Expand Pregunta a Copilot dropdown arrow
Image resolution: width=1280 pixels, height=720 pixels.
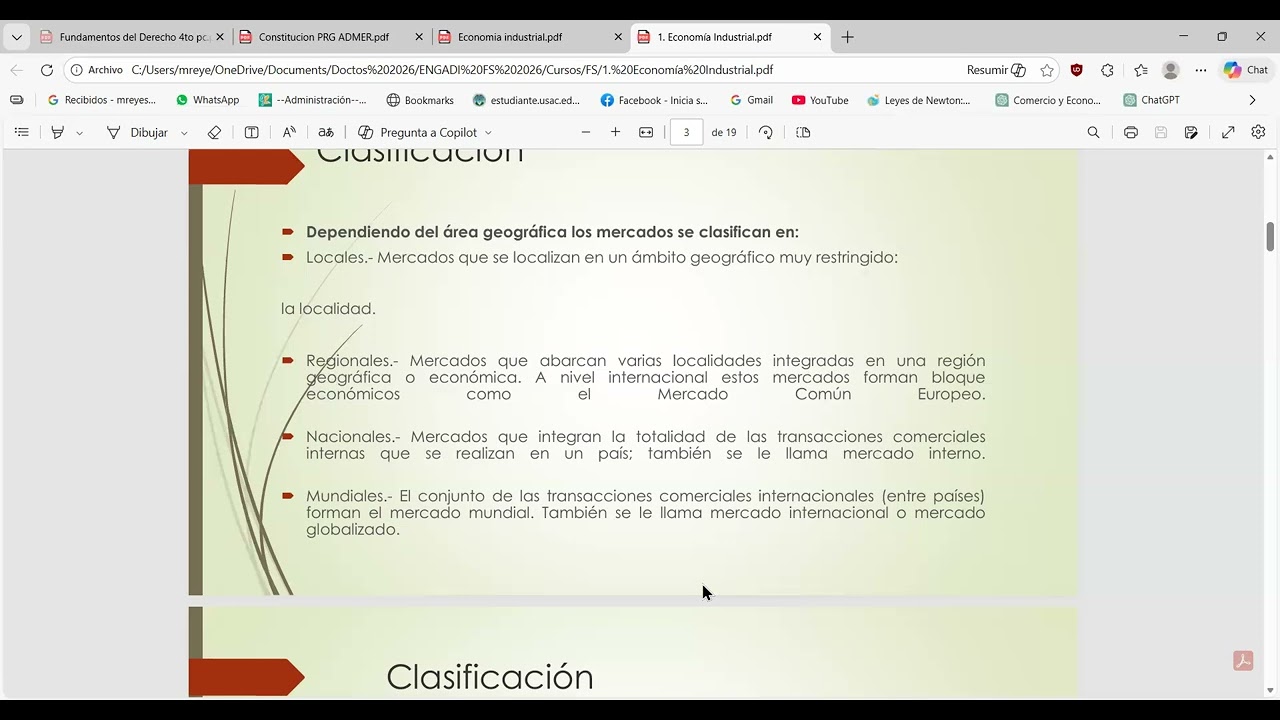pos(488,132)
